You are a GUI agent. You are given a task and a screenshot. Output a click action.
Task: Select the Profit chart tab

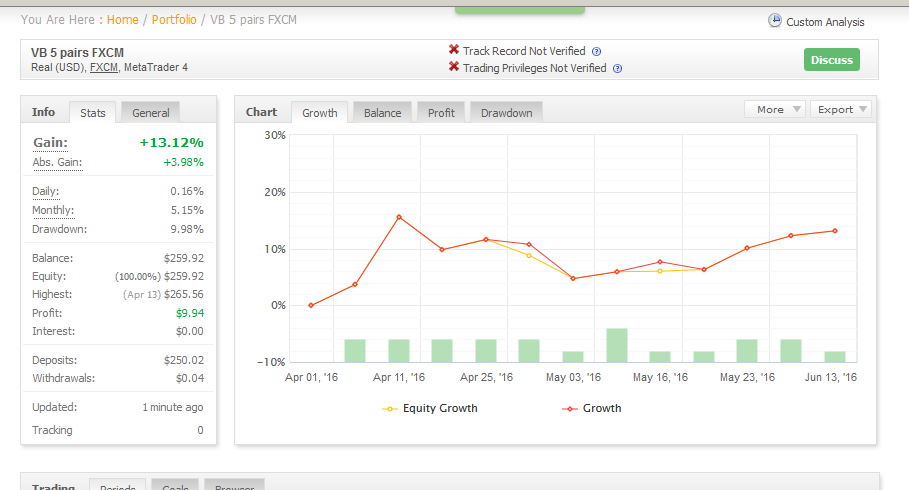(x=441, y=112)
